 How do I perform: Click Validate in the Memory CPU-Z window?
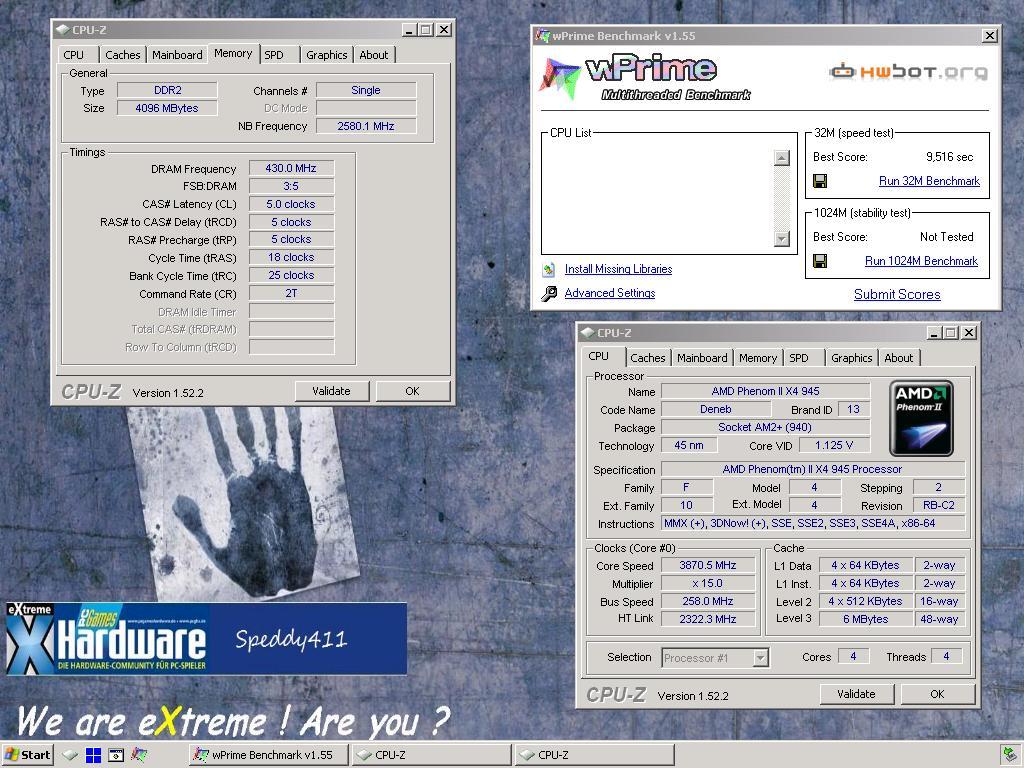[332, 391]
